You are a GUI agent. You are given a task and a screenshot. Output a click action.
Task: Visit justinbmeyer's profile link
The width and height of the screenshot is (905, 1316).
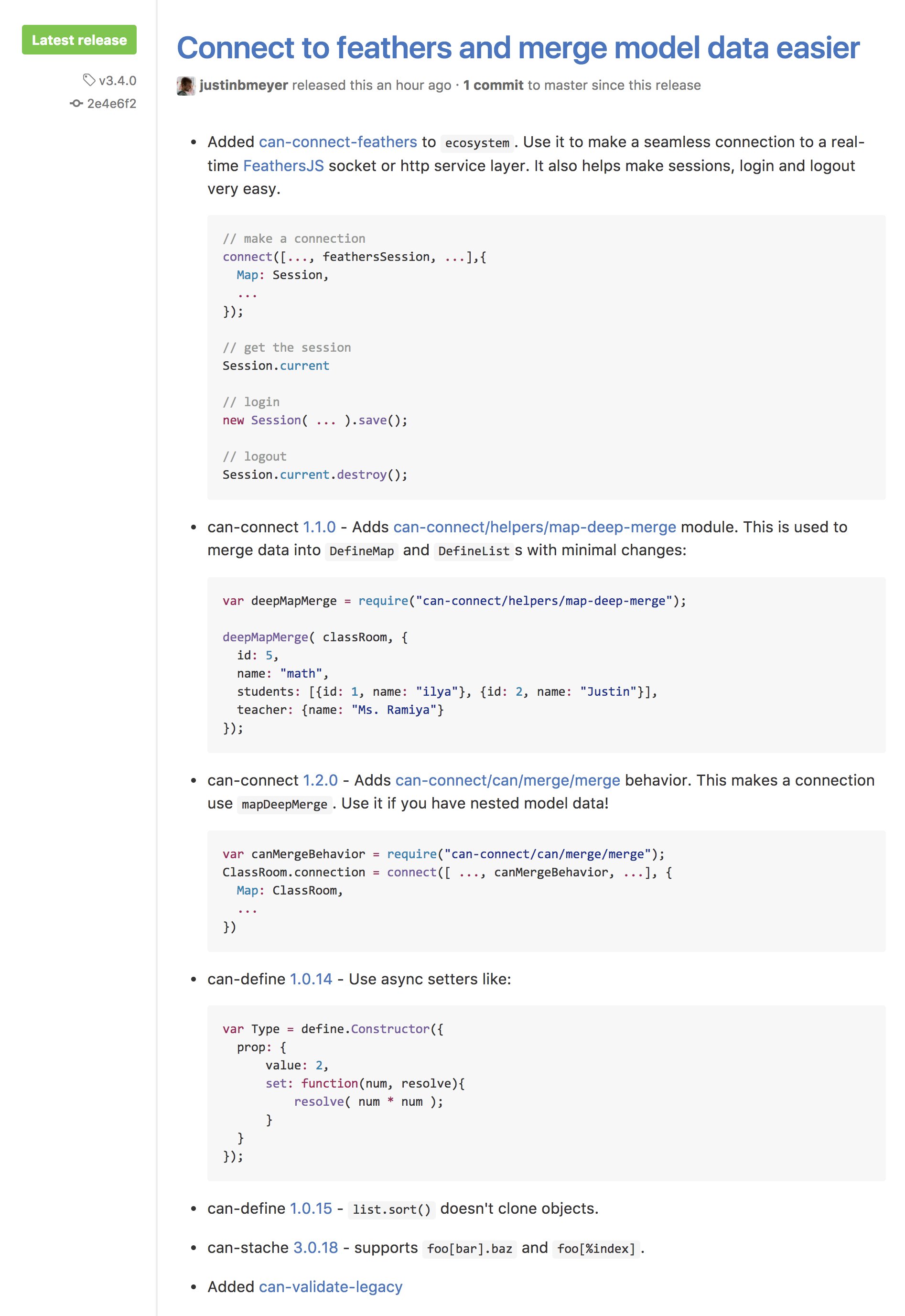(244, 85)
